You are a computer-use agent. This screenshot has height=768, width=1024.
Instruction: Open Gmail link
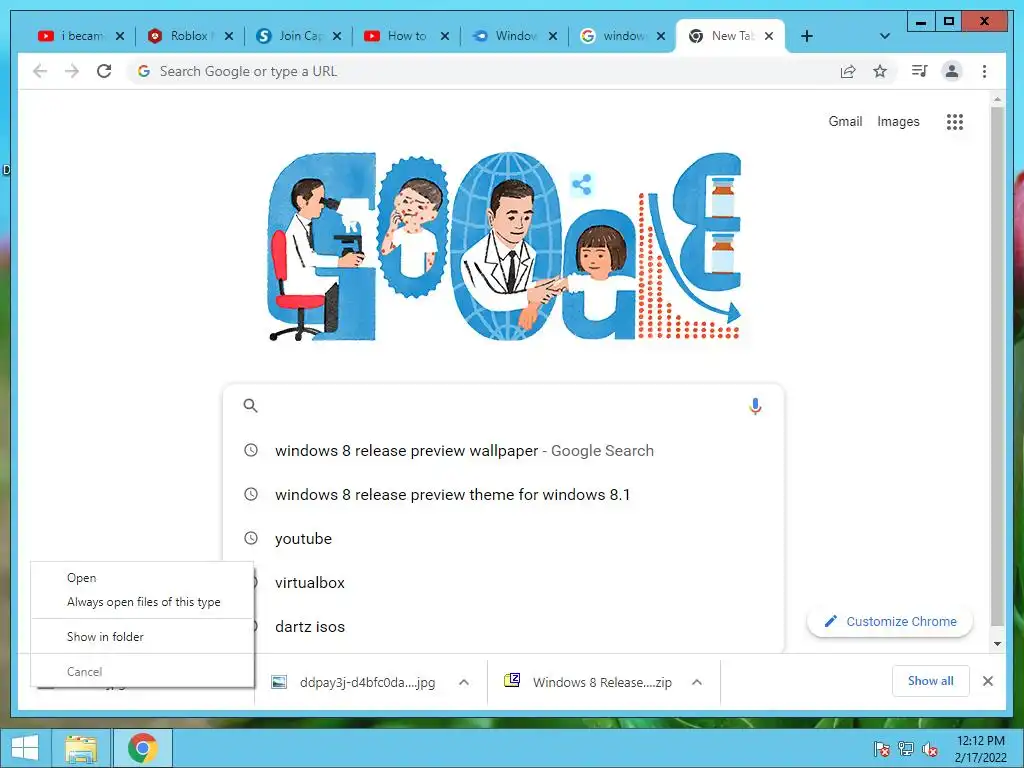point(845,121)
